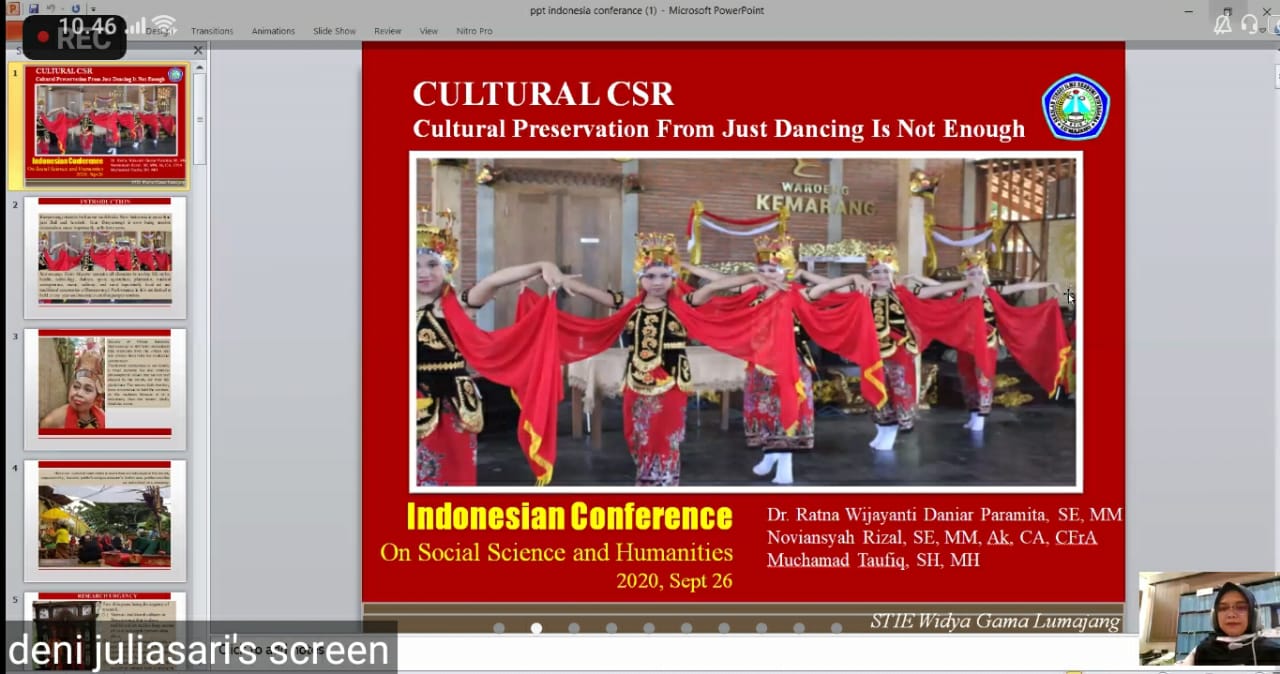Viewport: 1280px width, 674px height.
Task: Click the Redo icon in quick access toolbar
Action: pos(76,9)
